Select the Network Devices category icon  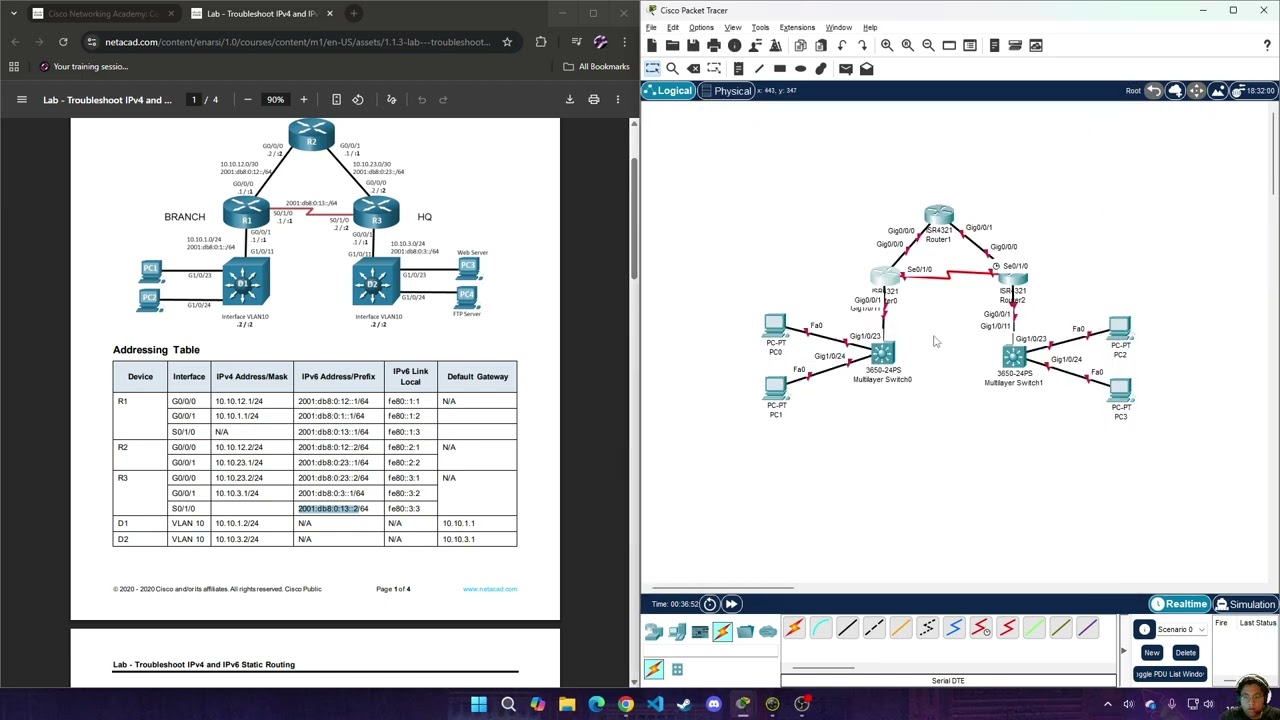coord(654,631)
